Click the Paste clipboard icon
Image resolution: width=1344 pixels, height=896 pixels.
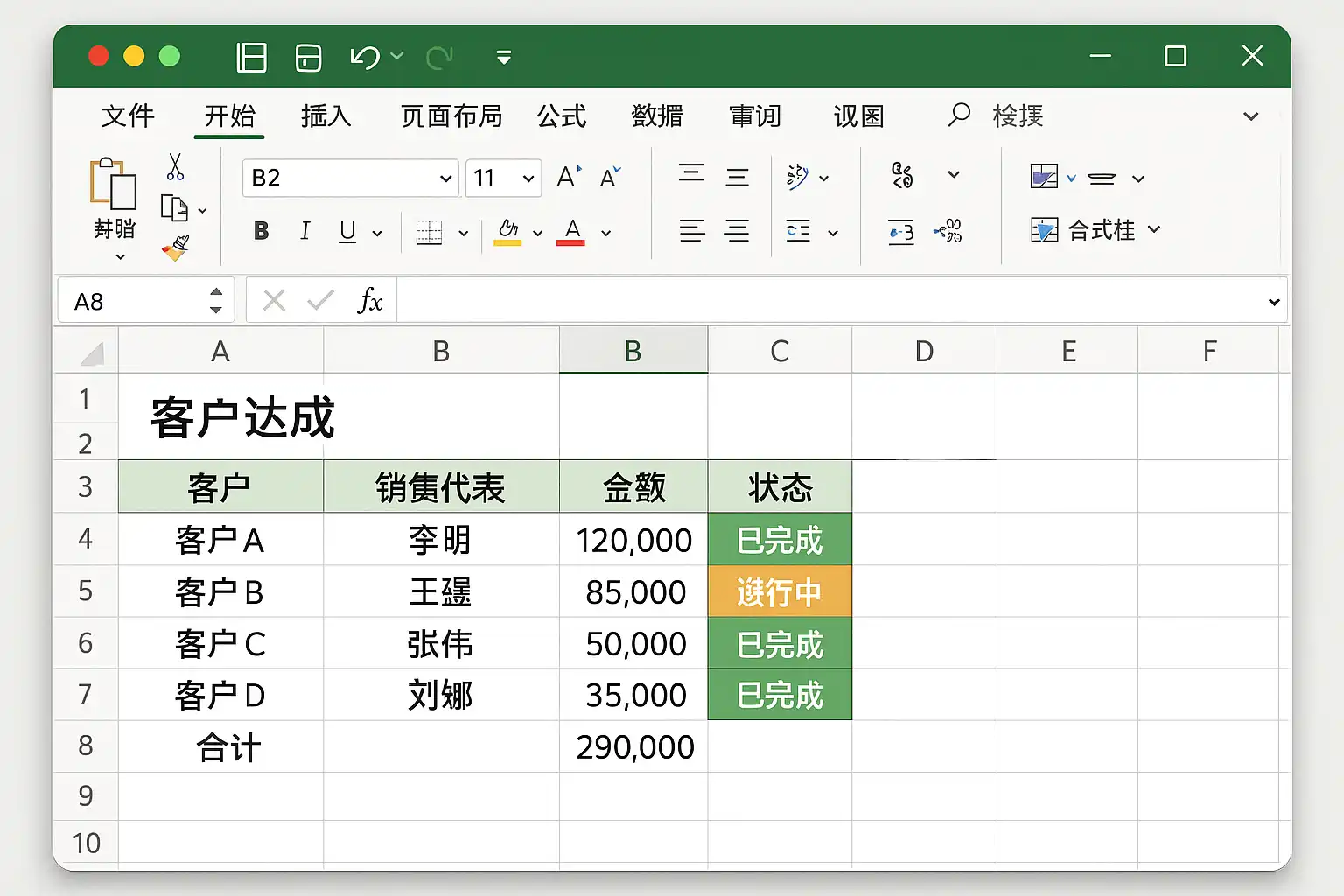(113, 184)
